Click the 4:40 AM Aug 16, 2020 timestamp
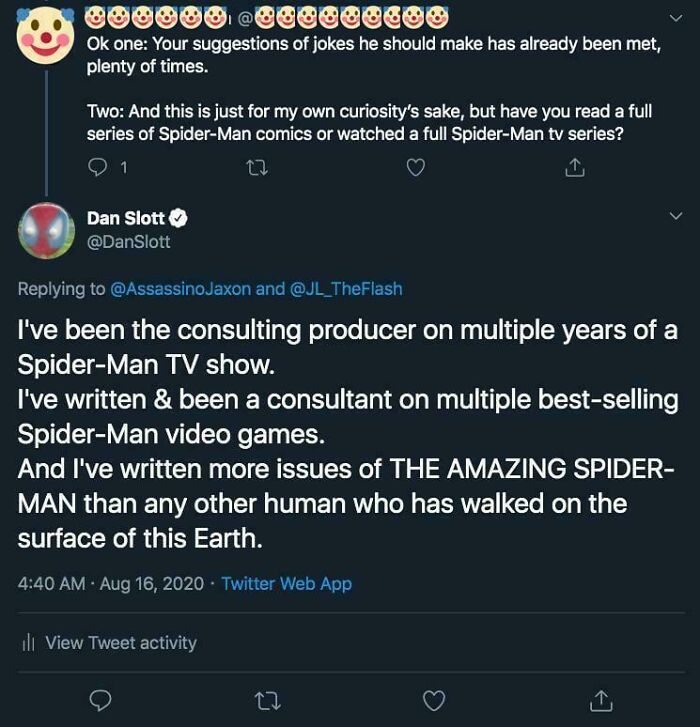The height and width of the screenshot is (727, 700). coord(110,583)
